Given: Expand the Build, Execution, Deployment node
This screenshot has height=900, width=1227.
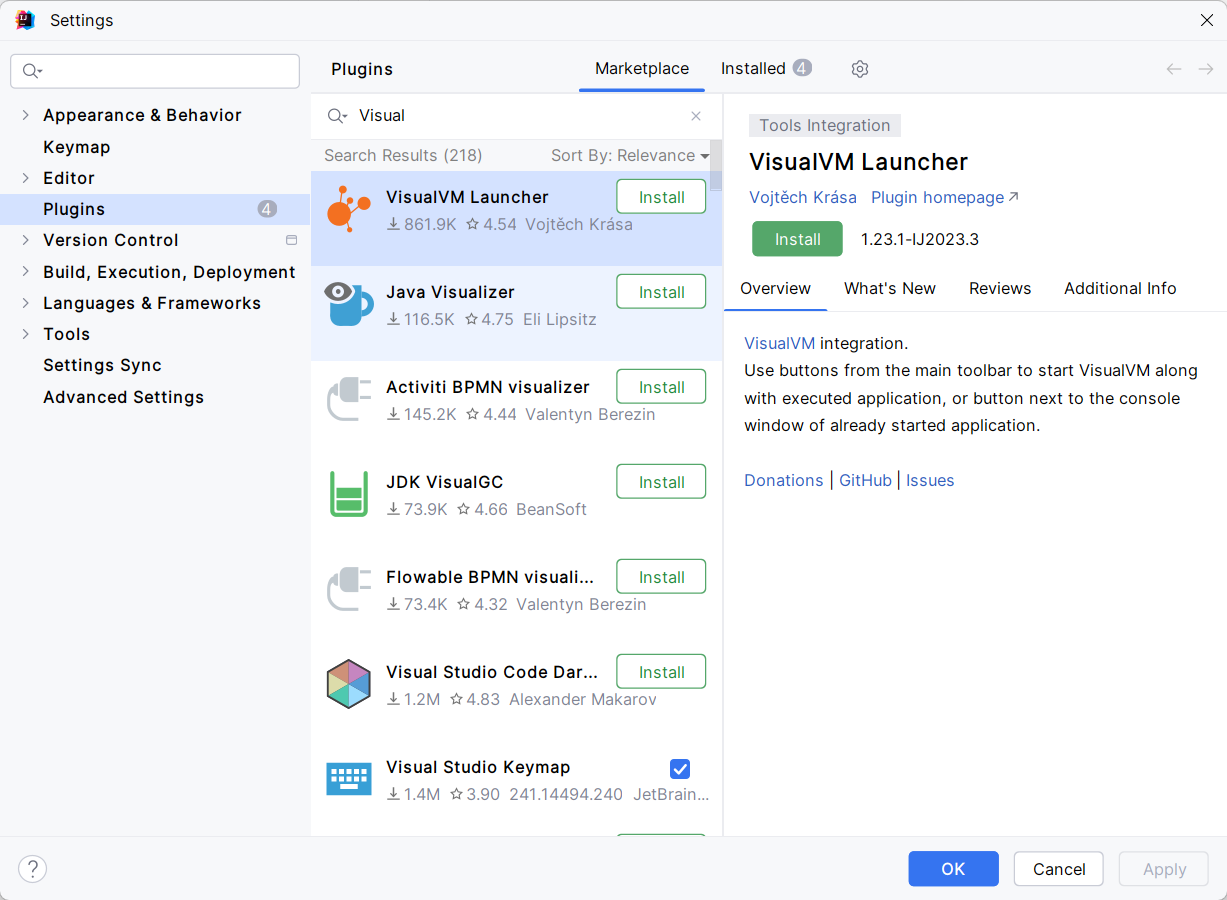Looking at the screenshot, I should (x=25, y=272).
